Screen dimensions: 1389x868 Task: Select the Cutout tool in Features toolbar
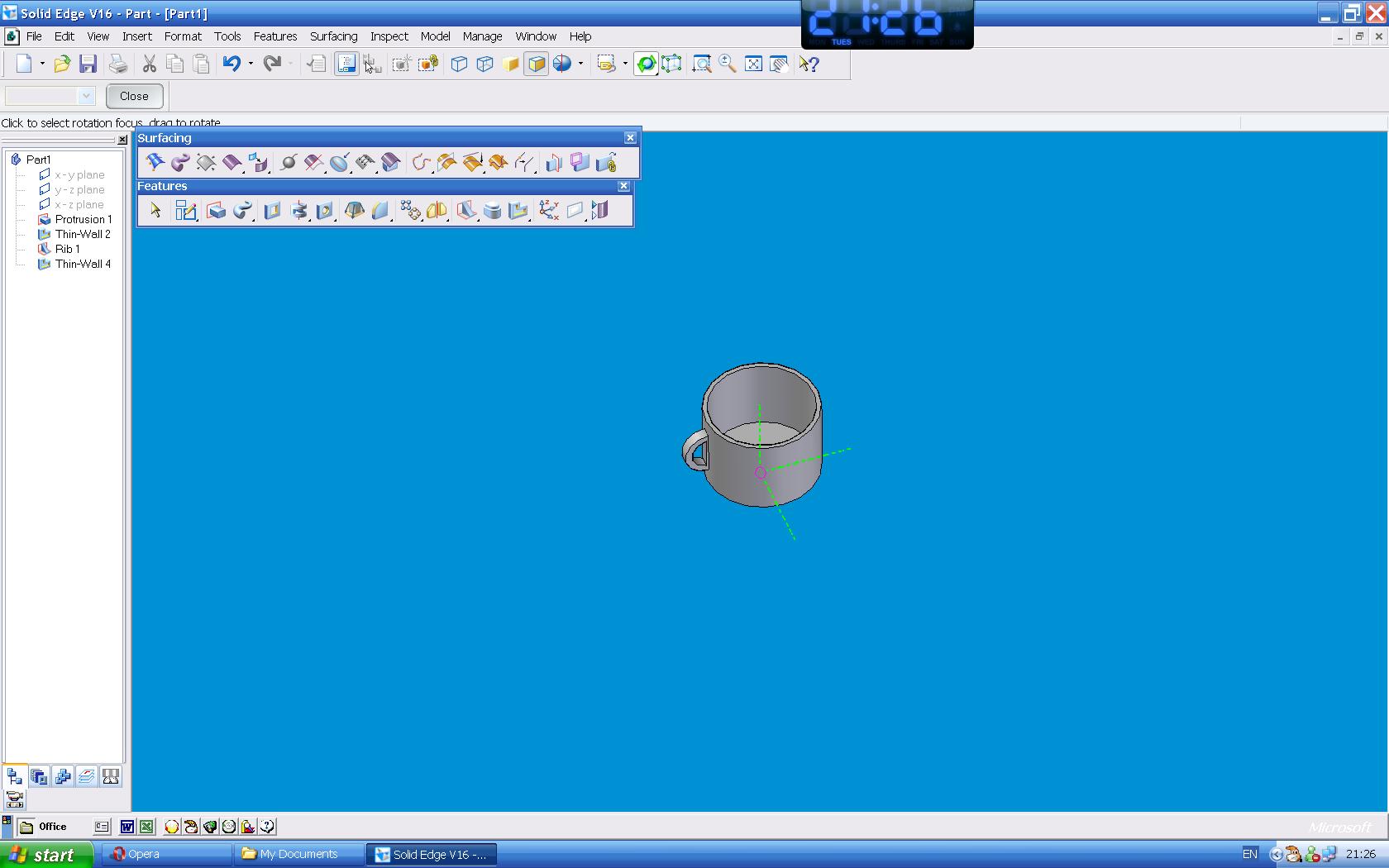tap(272, 211)
